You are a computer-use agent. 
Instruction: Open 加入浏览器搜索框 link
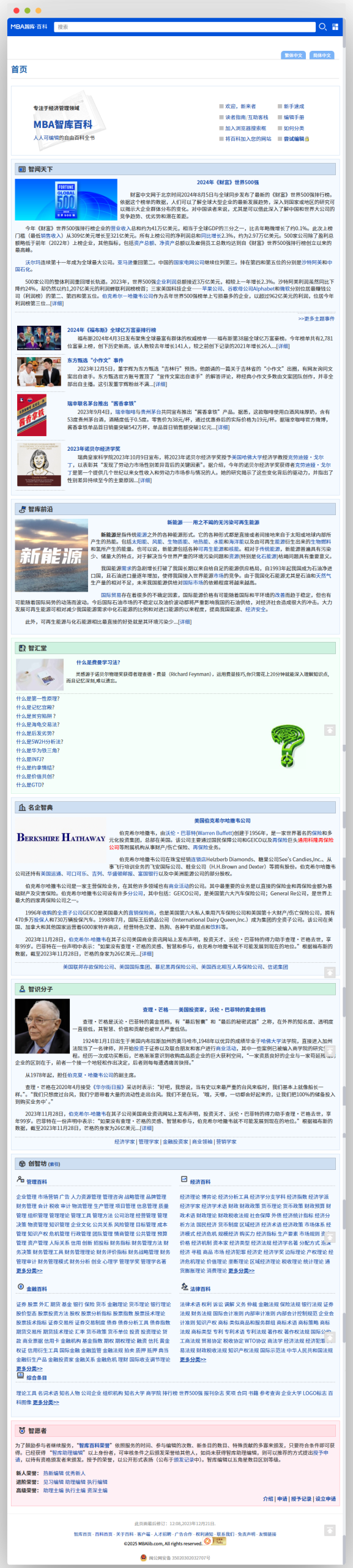tap(245, 128)
